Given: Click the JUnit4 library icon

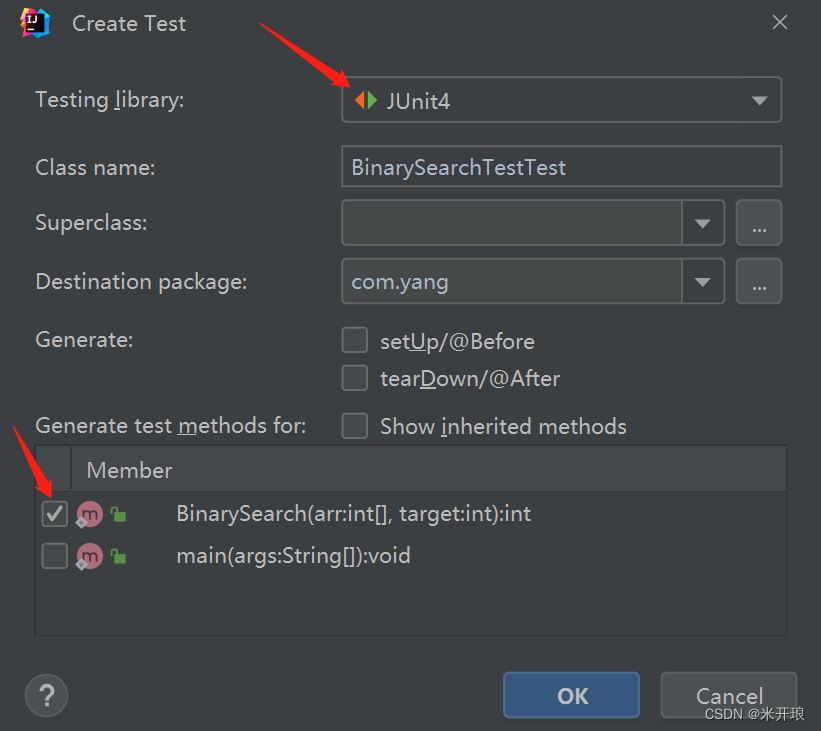Looking at the screenshot, I should tap(365, 100).
